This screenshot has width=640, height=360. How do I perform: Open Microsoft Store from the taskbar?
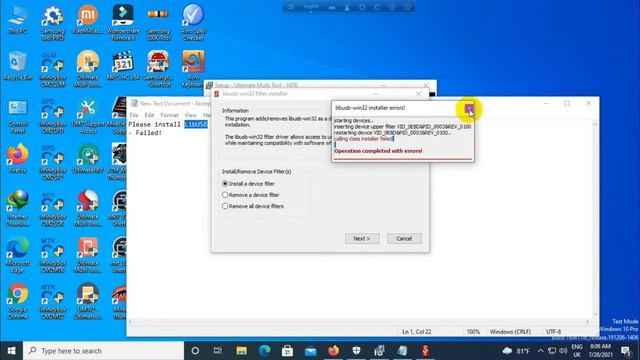[287, 351]
